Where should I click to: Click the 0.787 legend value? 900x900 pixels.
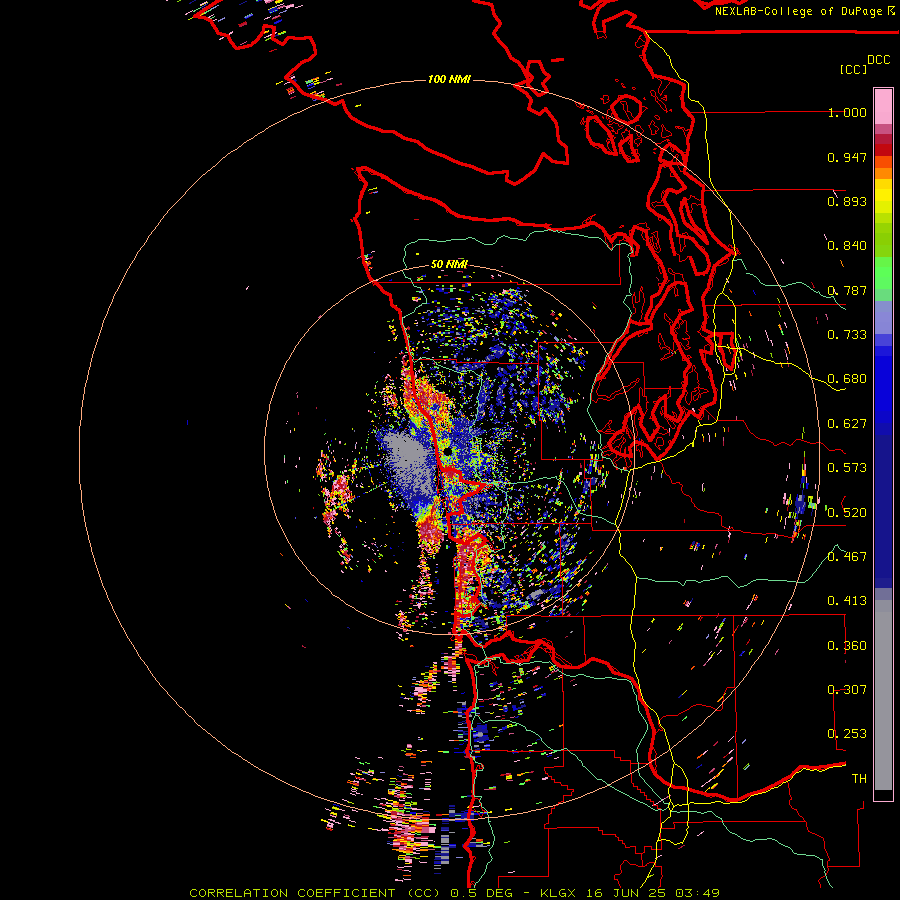point(847,290)
